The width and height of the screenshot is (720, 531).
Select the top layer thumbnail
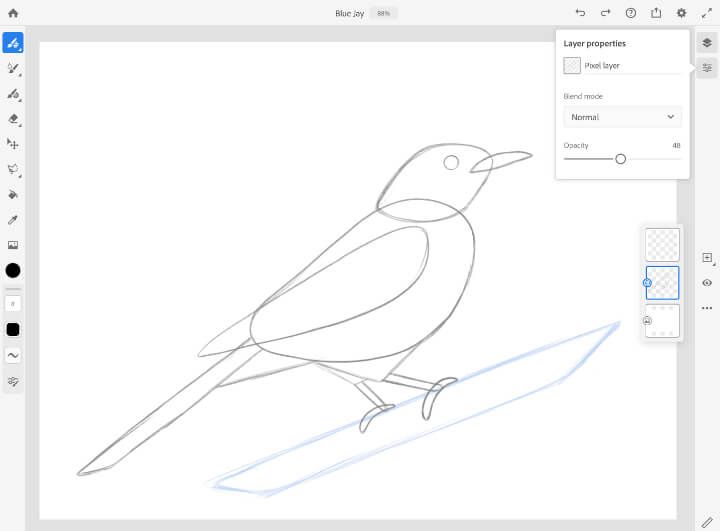pos(662,245)
